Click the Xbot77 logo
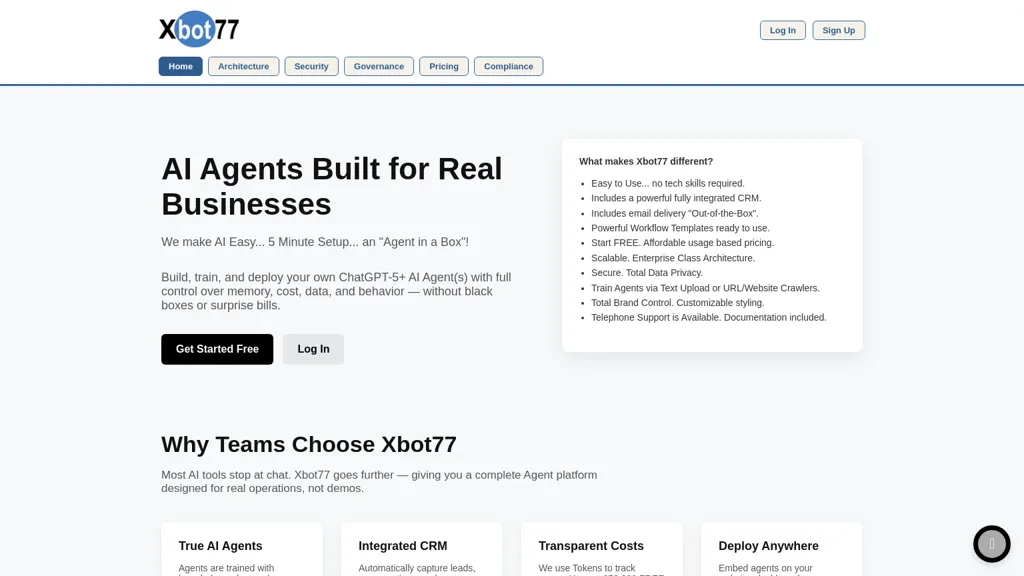 (199, 29)
